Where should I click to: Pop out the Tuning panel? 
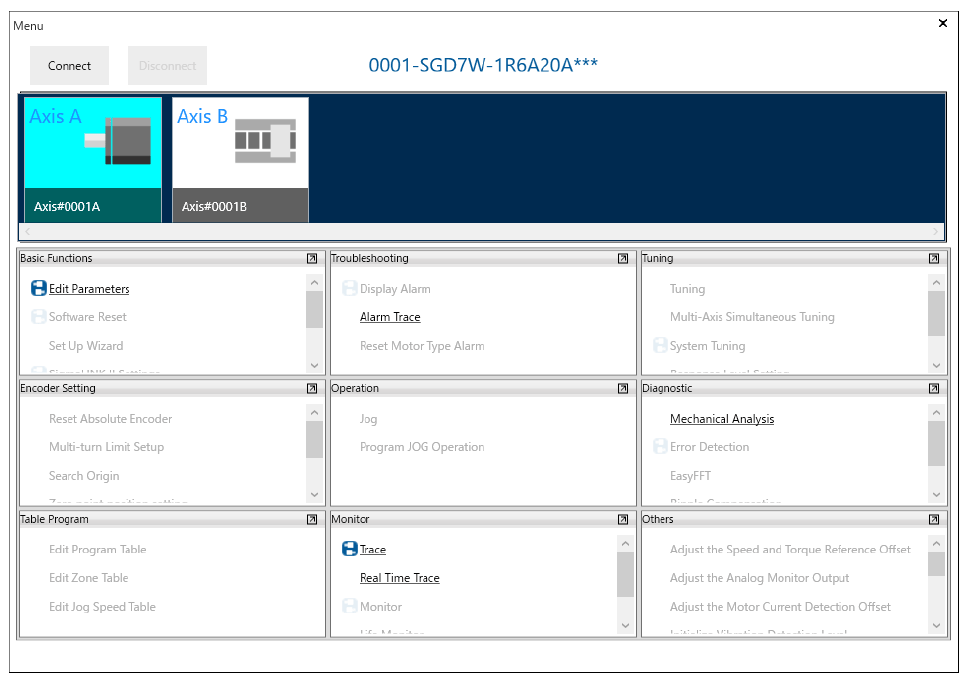(x=934, y=258)
